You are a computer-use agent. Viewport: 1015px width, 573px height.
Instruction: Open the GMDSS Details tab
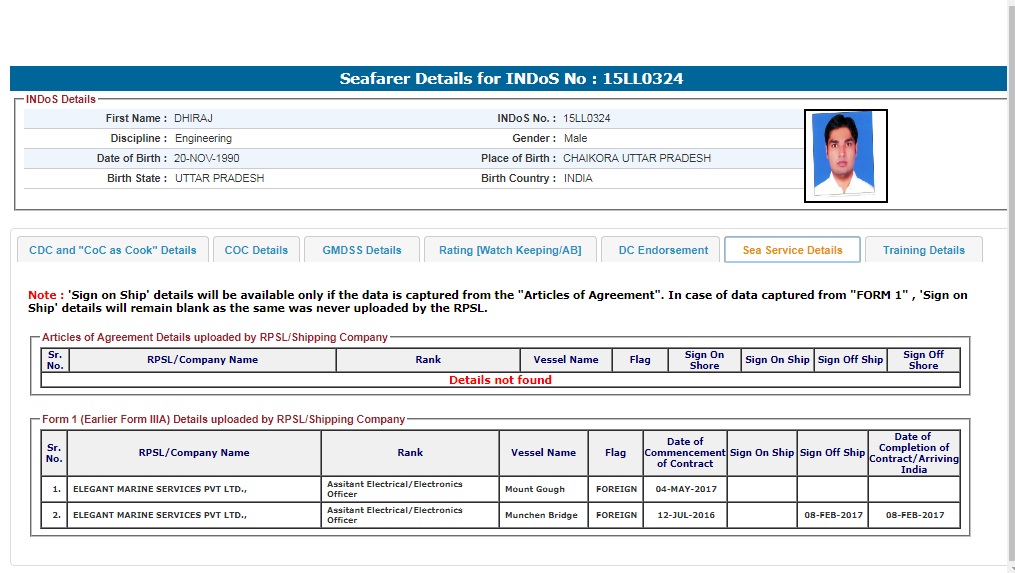pyautogui.click(x=361, y=250)
